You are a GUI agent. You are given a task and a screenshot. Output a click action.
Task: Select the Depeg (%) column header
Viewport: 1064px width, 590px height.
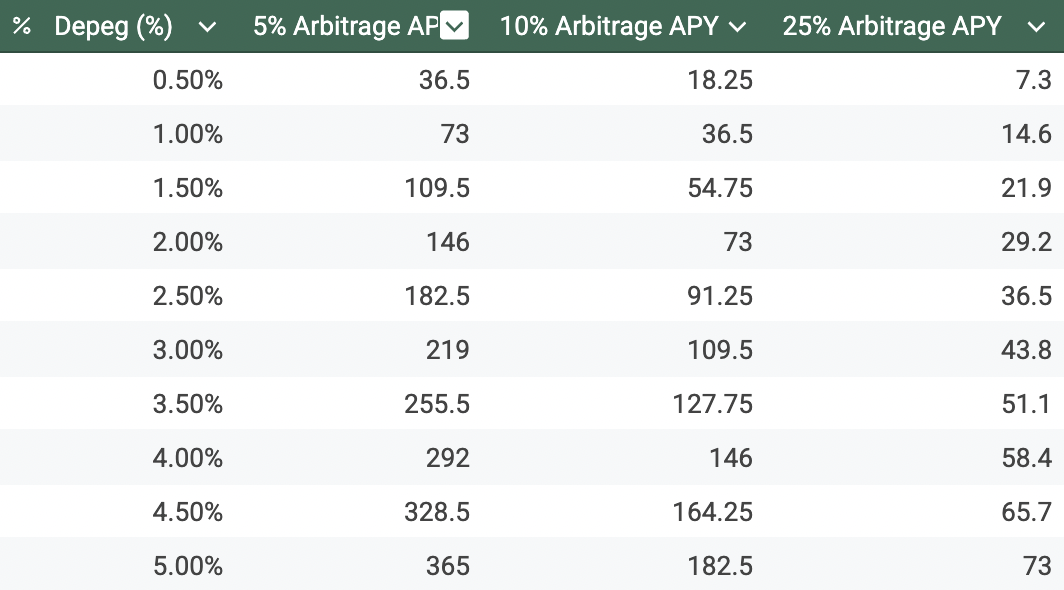[113, 27]
